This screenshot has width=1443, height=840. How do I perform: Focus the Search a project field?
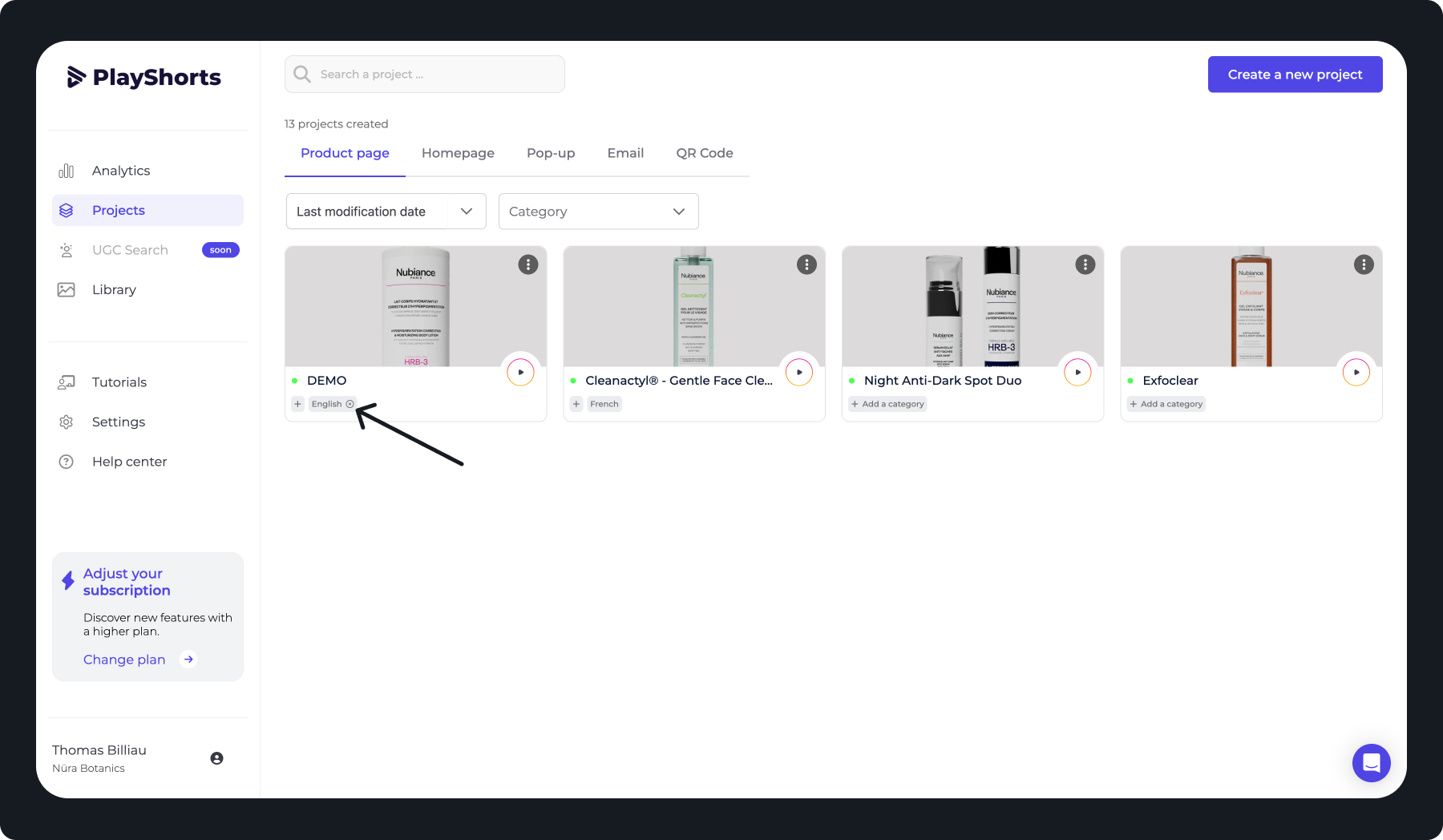(425, 74)
